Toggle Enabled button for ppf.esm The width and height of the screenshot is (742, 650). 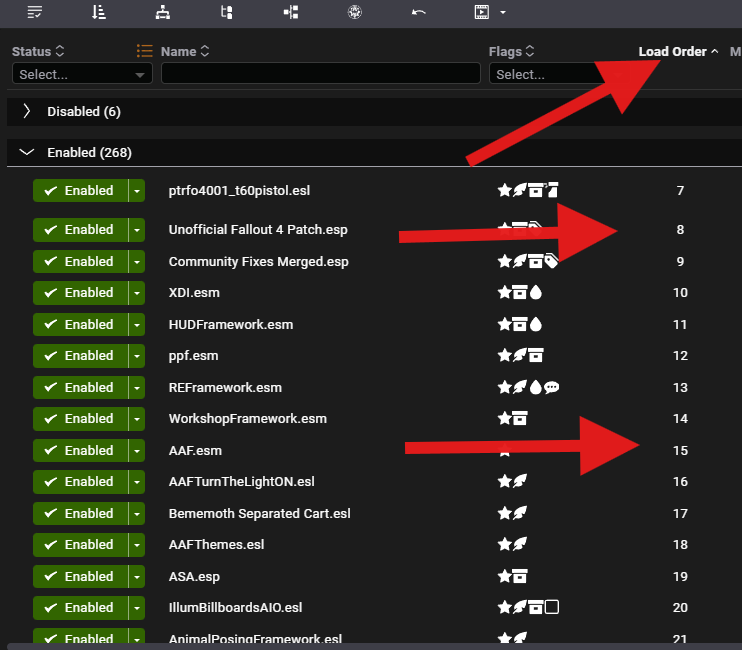80,356
